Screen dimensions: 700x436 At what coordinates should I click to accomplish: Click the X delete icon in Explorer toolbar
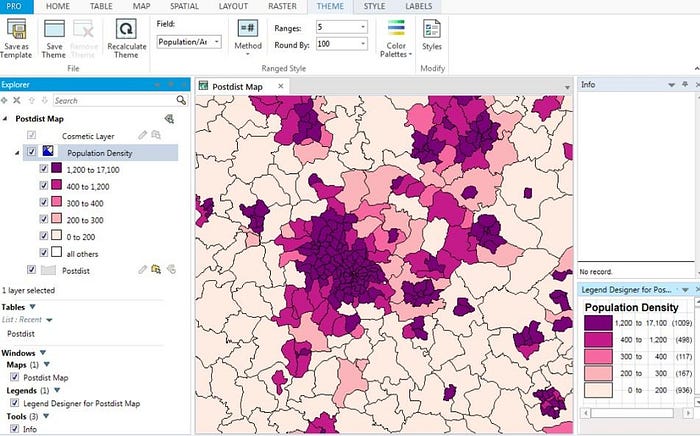[17, 100]
